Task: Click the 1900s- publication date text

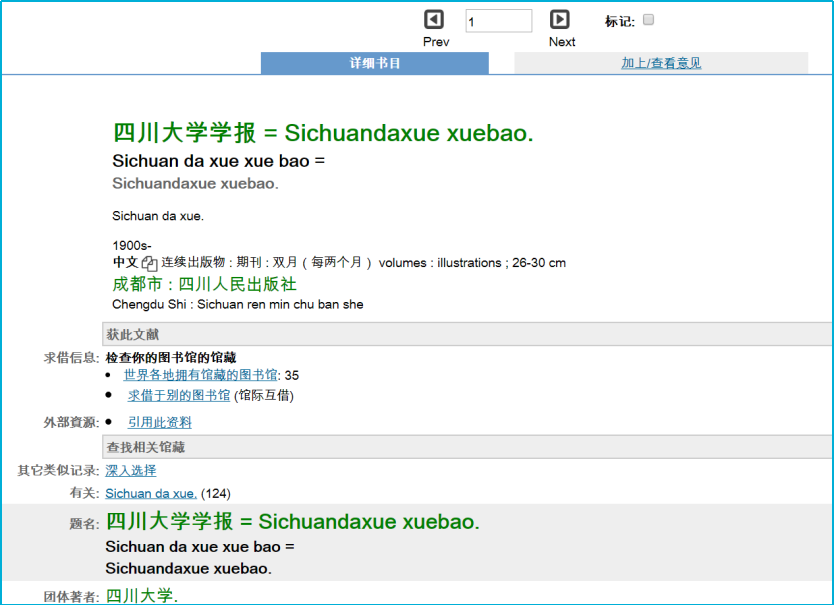Action: pyautogui.click(x=132, y=245)
